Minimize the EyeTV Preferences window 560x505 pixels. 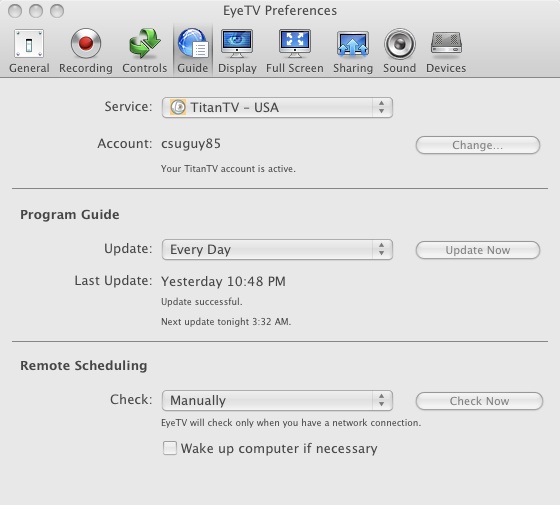(36, 11)
